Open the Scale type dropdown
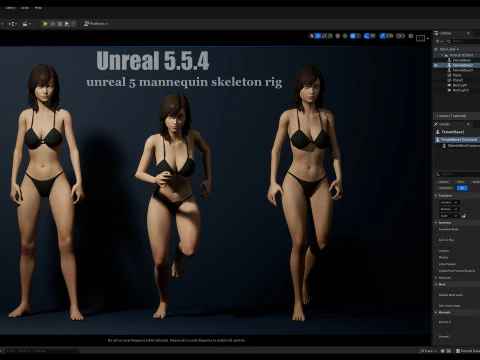The height and width of the screenshot is (360, 480). pos(448,216)
